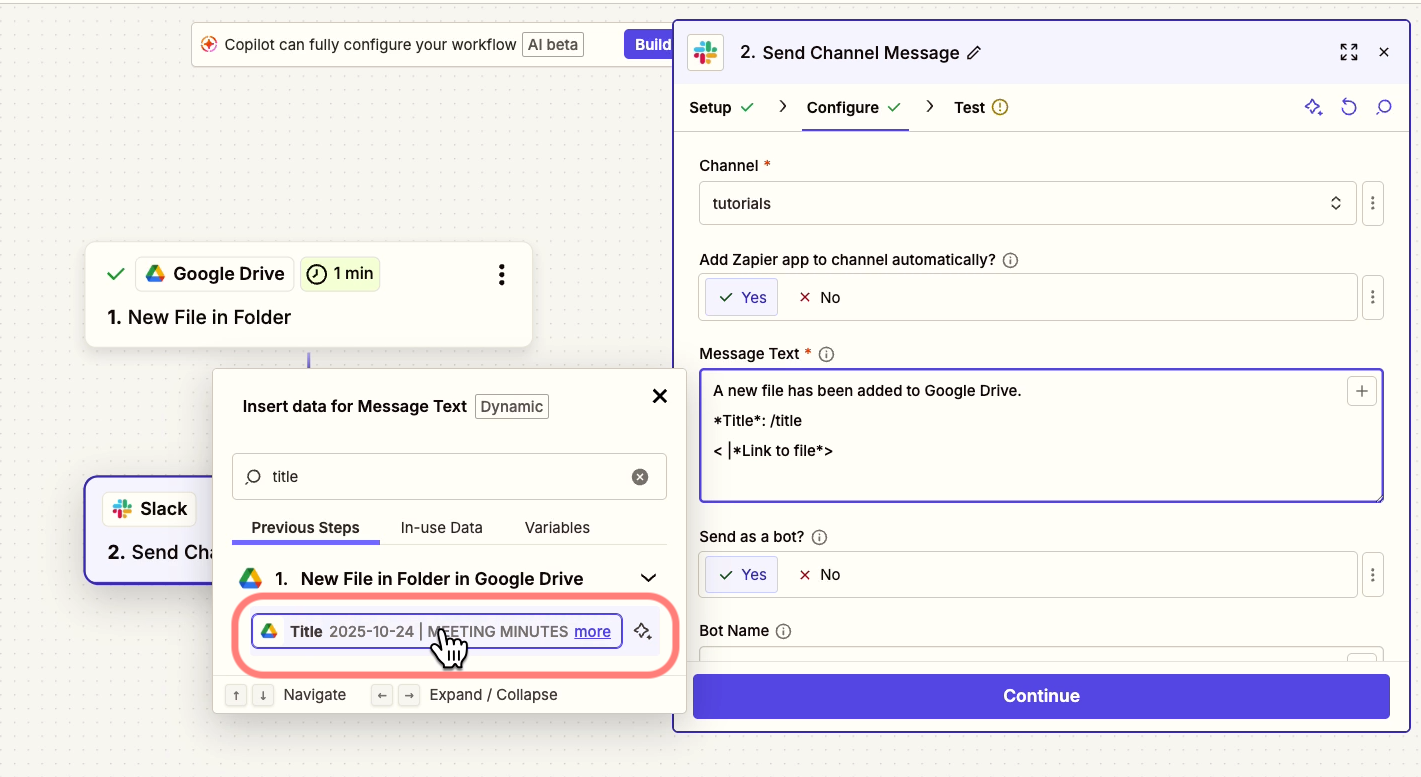Open the Setup tab
This screenshot has height=777, width=1421.
tap(721, 107)
